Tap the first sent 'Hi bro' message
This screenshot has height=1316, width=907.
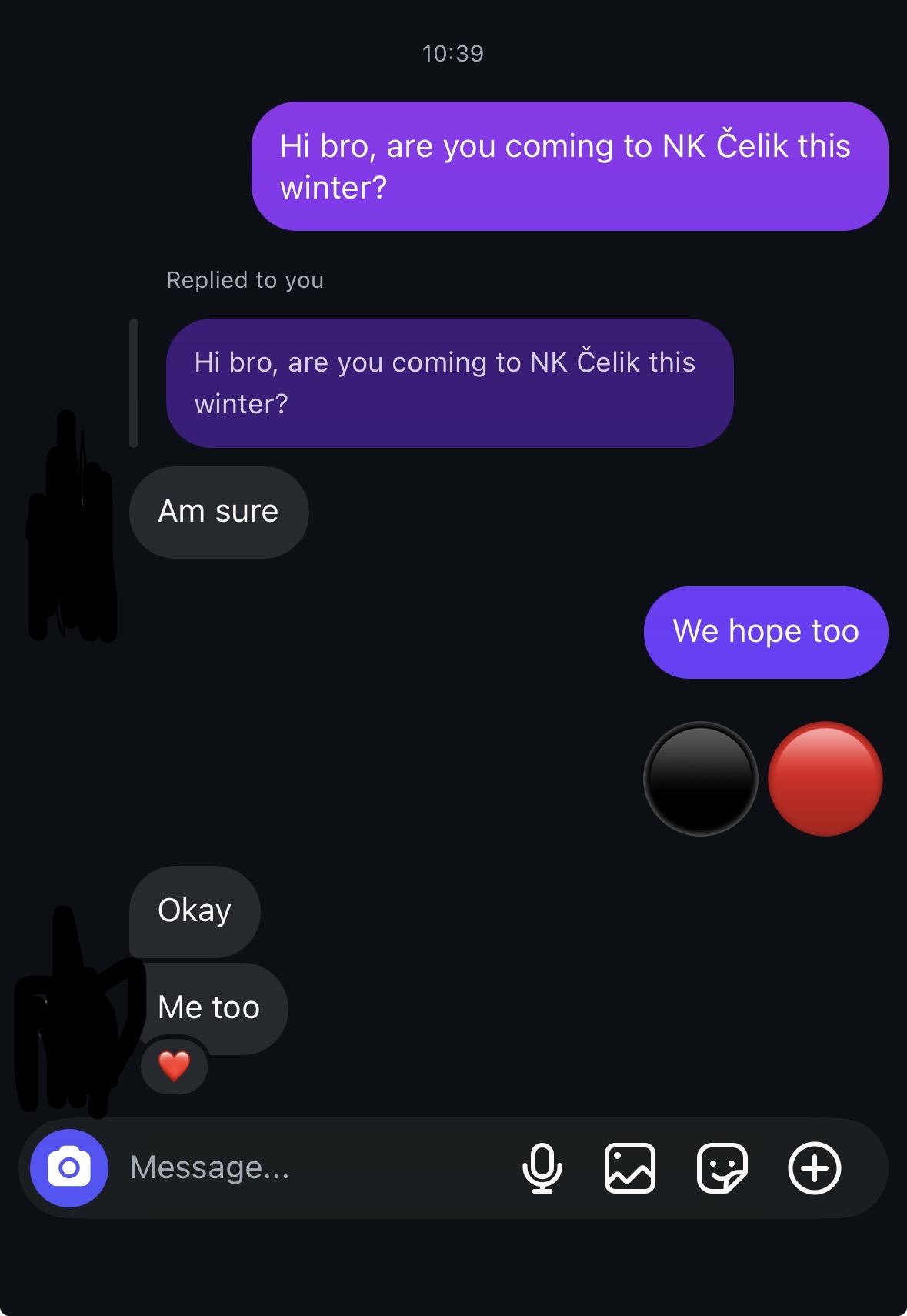coord(570,166)
